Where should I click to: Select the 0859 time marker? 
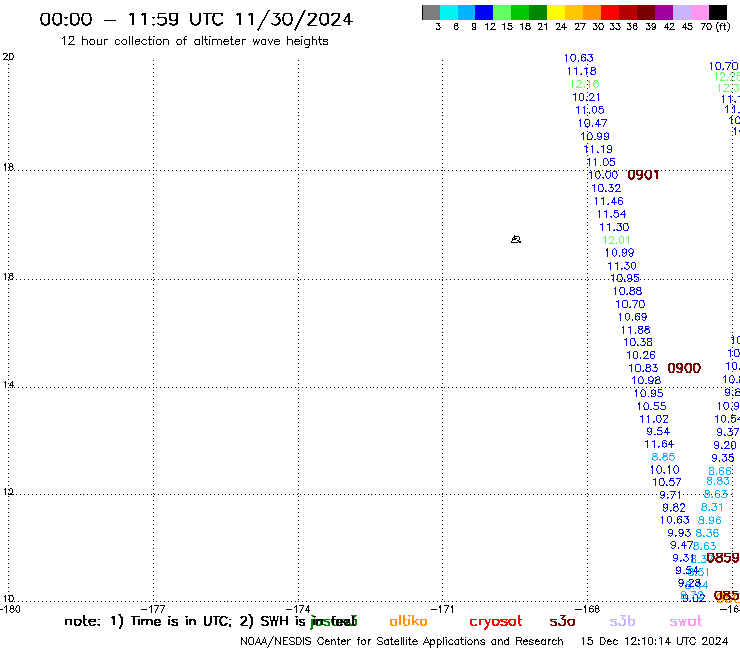723,558
